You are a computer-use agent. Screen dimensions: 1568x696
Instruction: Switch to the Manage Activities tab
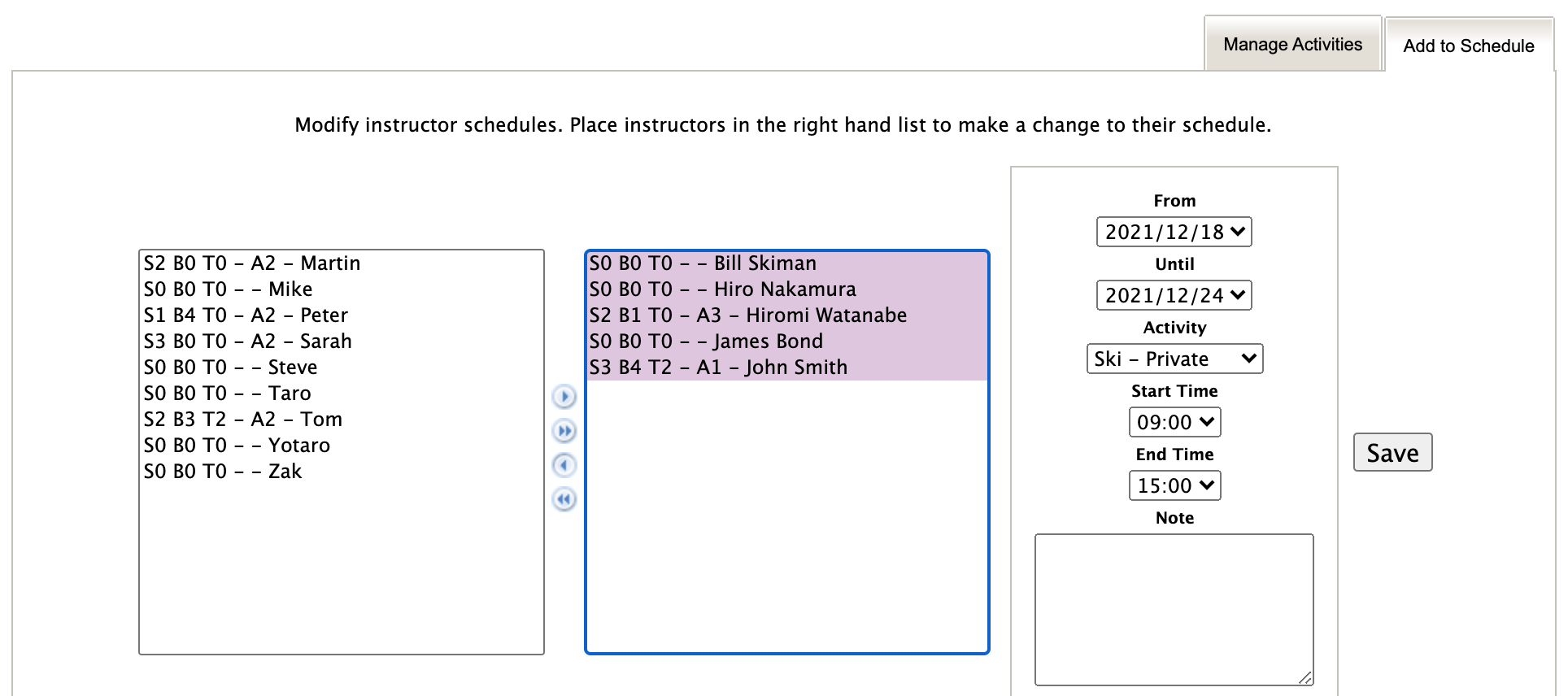pyautogui.click(x=1292, y=45)
